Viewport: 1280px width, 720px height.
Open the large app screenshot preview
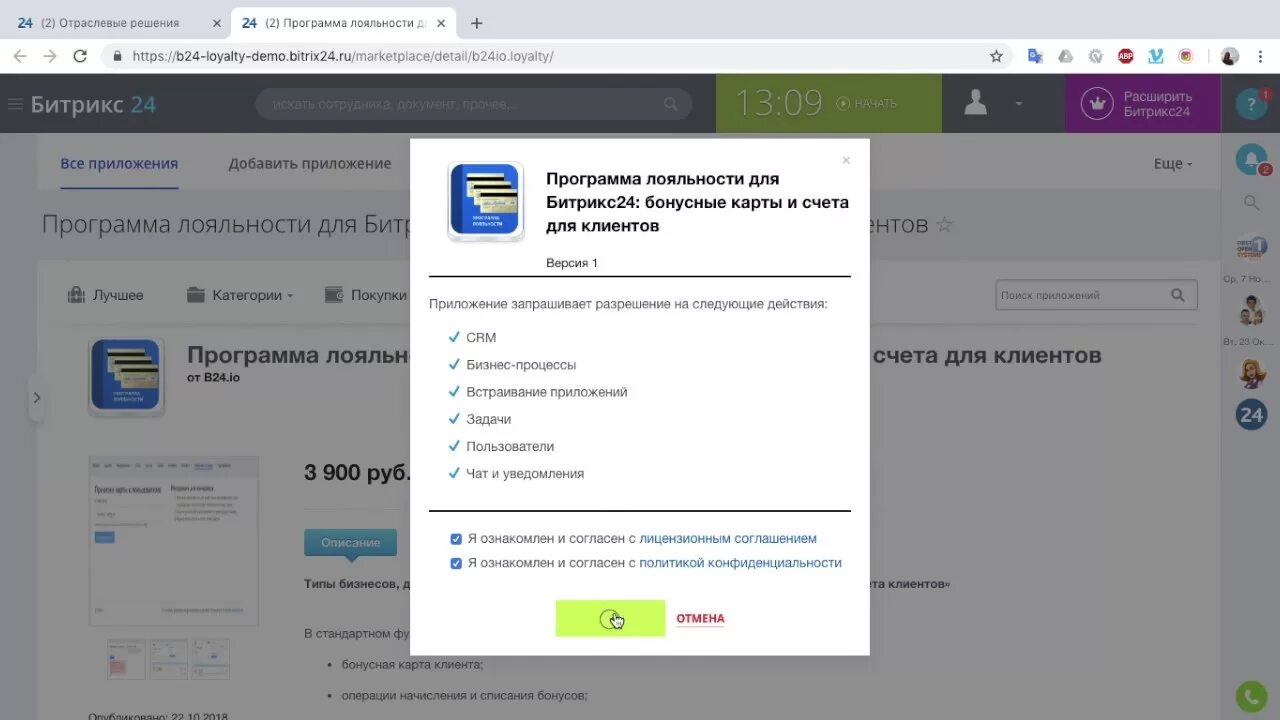tap(173, 540)
